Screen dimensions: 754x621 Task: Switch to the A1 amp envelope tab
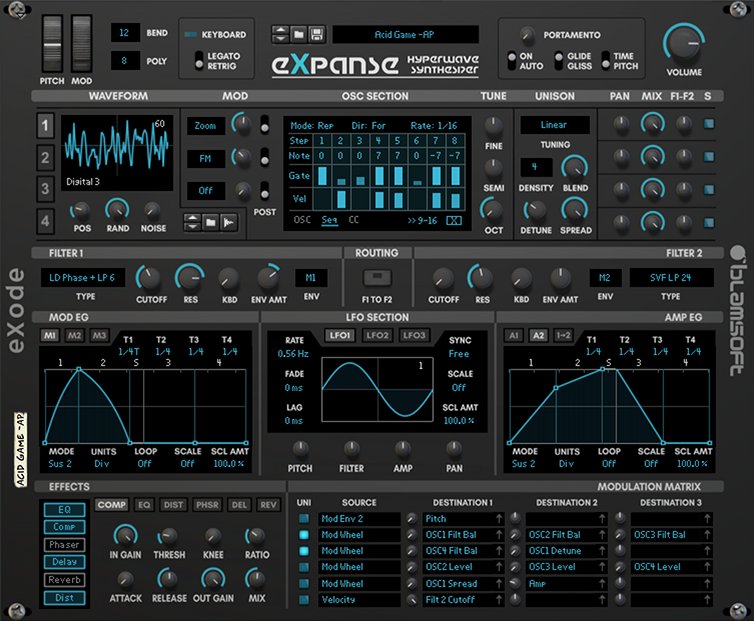[x=514, y=335]
